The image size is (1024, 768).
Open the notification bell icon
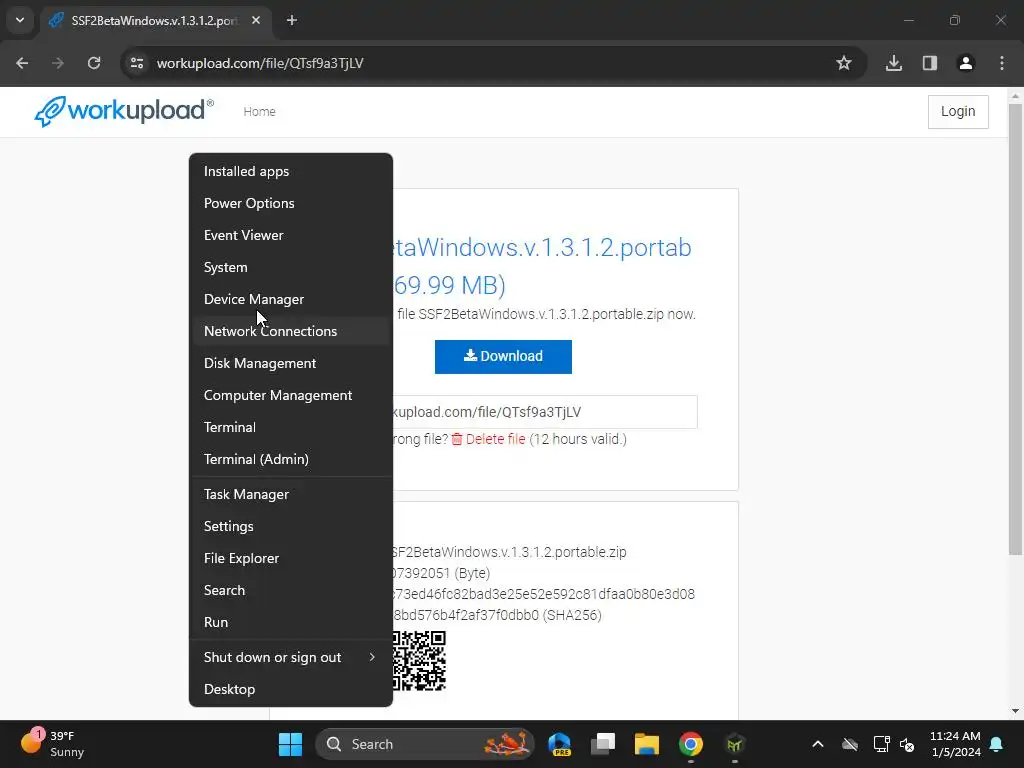tap(997, 744)
